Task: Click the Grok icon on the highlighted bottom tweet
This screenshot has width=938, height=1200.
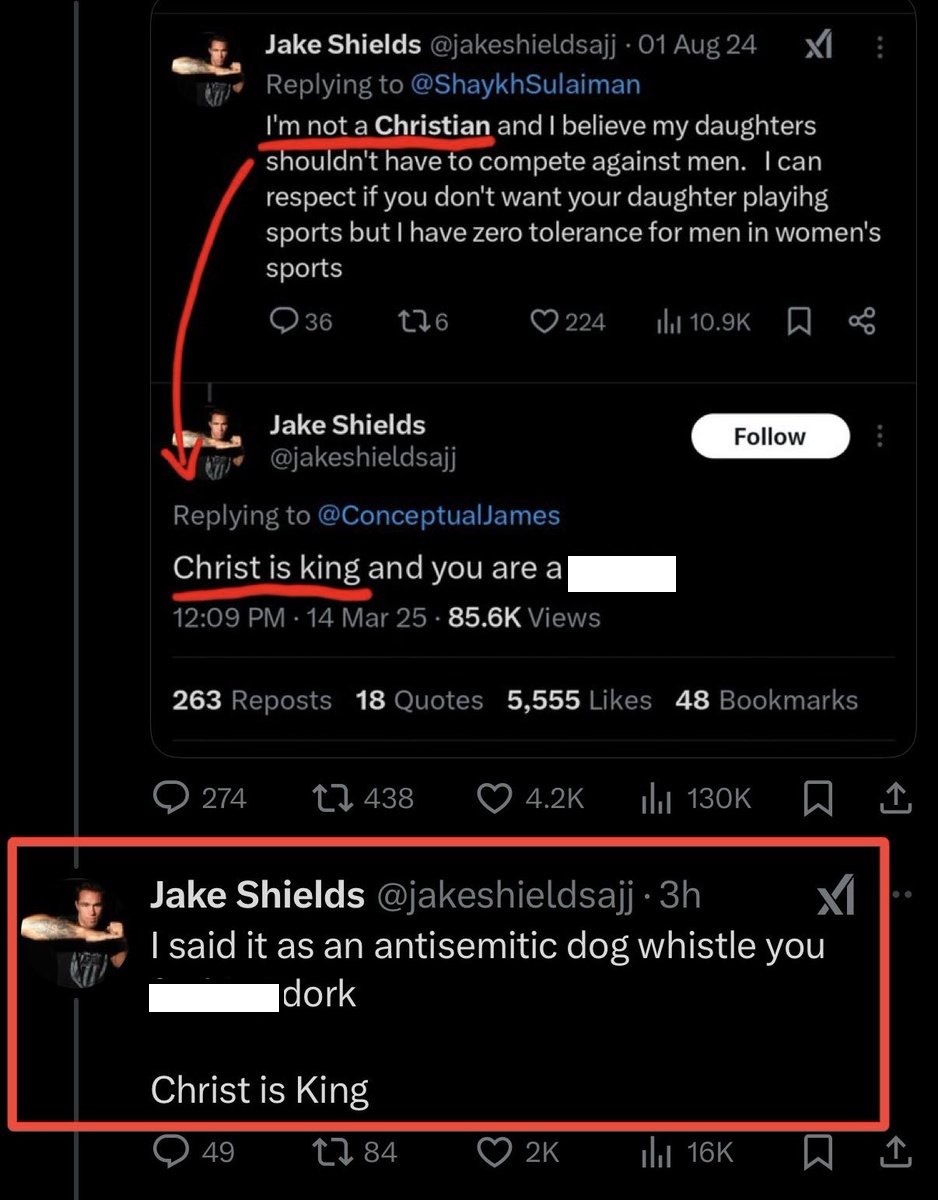Action: click(x=836, y=895)
